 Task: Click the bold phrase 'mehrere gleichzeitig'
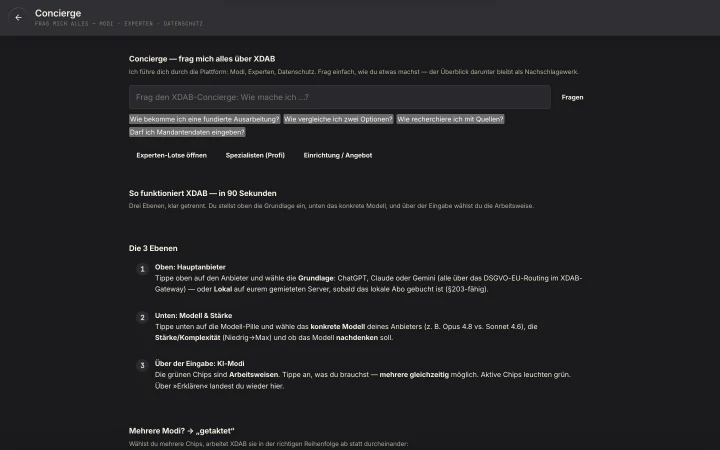[414, 375]
